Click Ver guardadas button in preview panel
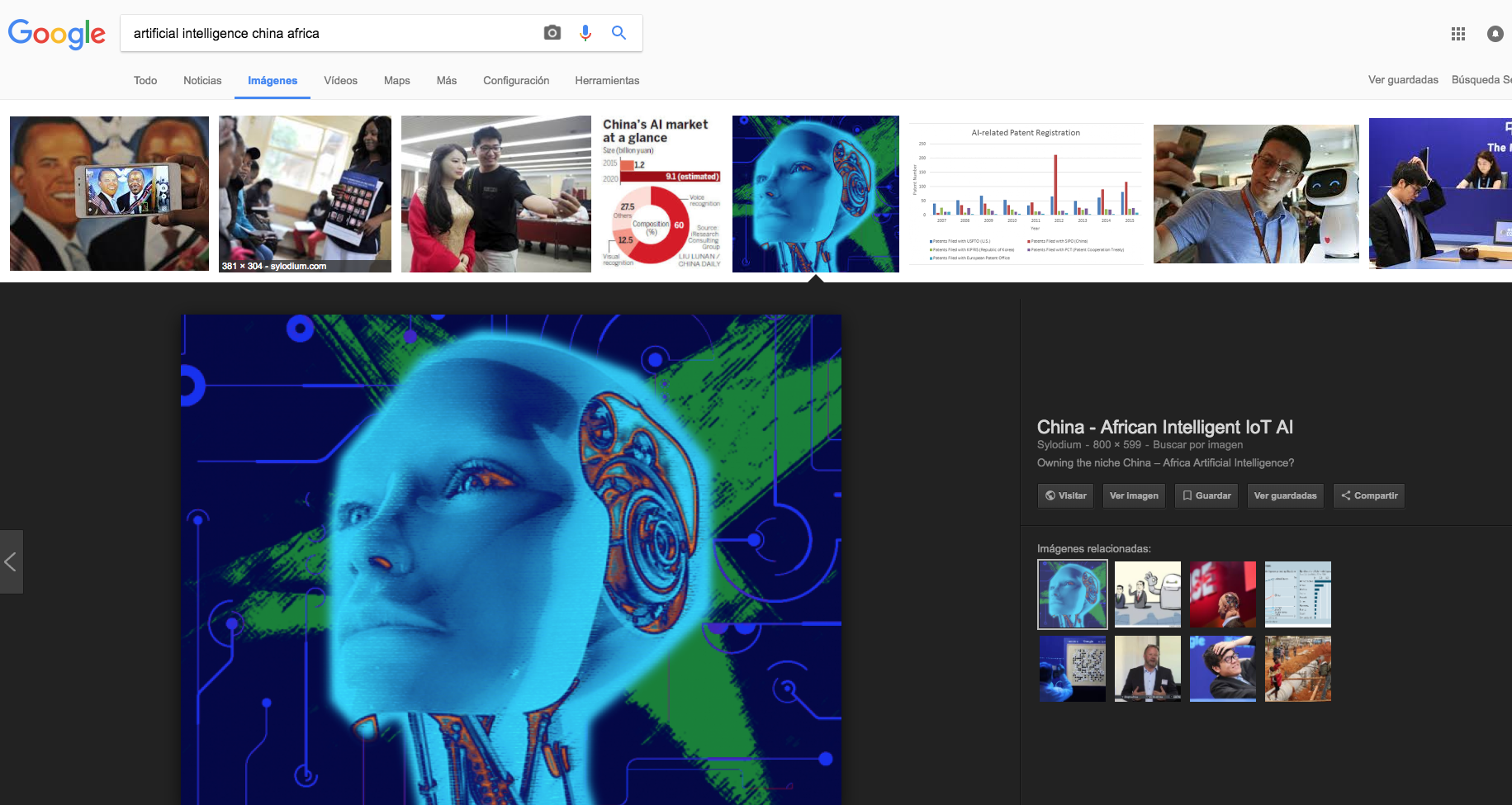The image size is (1512, 805). click(x=1285, y=495)
